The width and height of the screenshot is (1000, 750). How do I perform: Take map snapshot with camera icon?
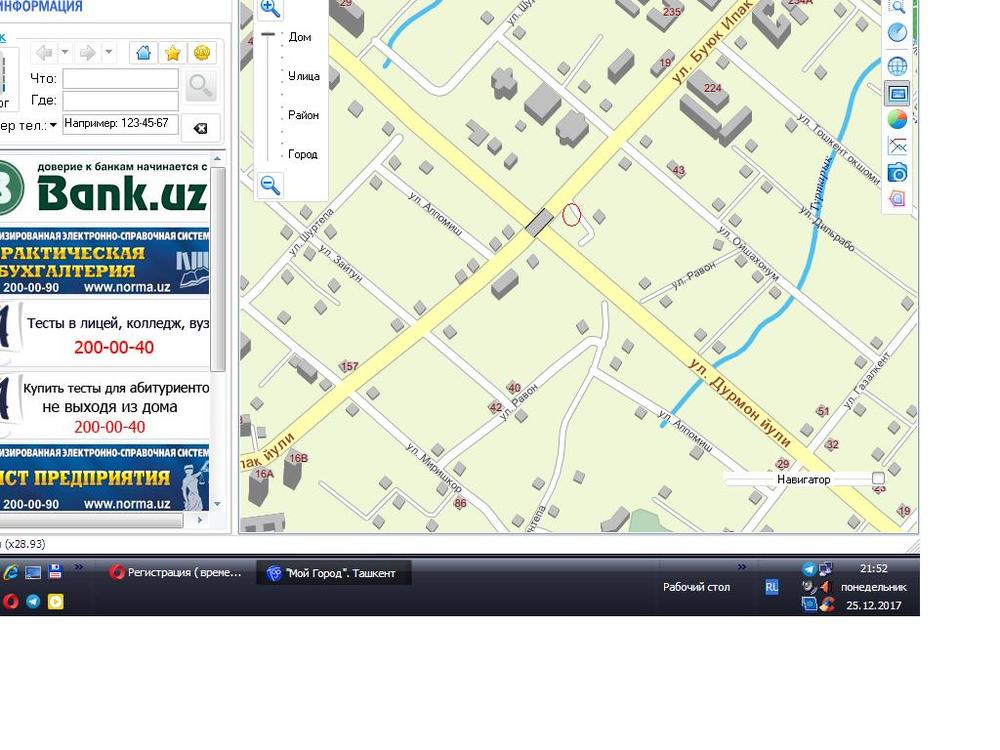[x=897, y=173]
